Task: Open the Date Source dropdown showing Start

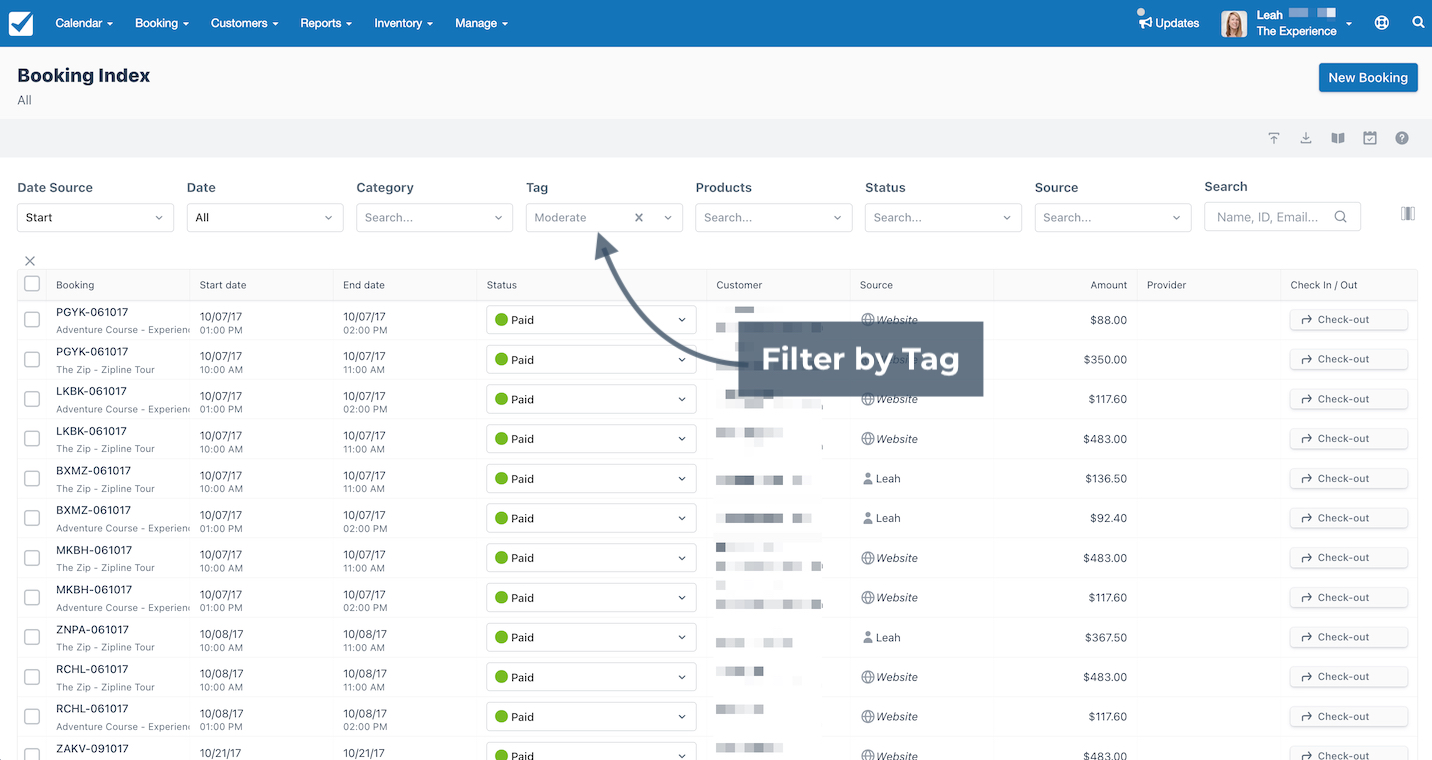Action: tap(95, 217)
